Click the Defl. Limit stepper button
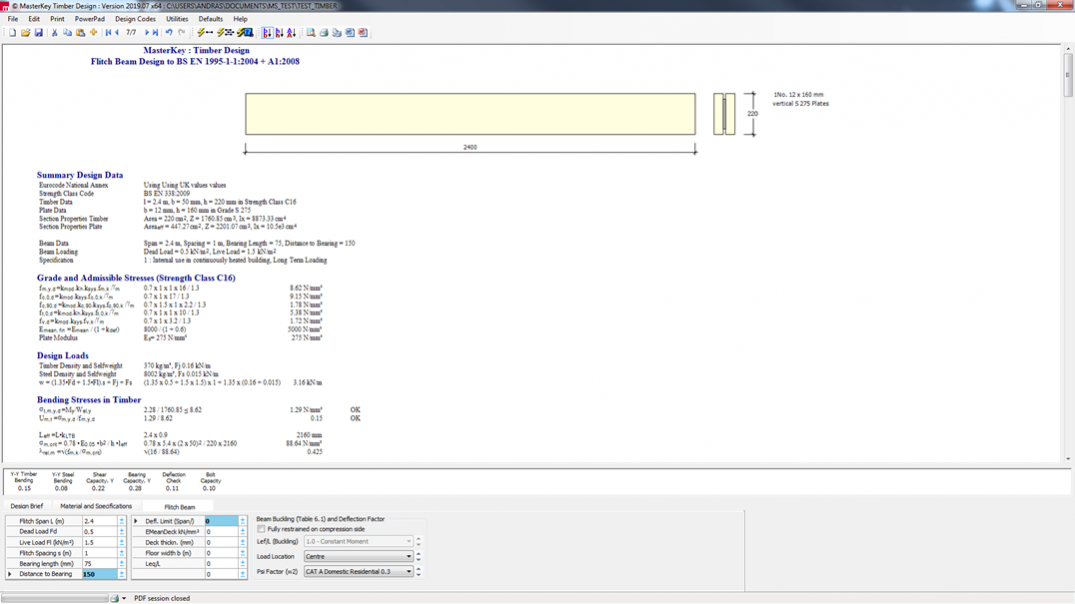Viewport: 1075px width, 604px height. (243, 521)
